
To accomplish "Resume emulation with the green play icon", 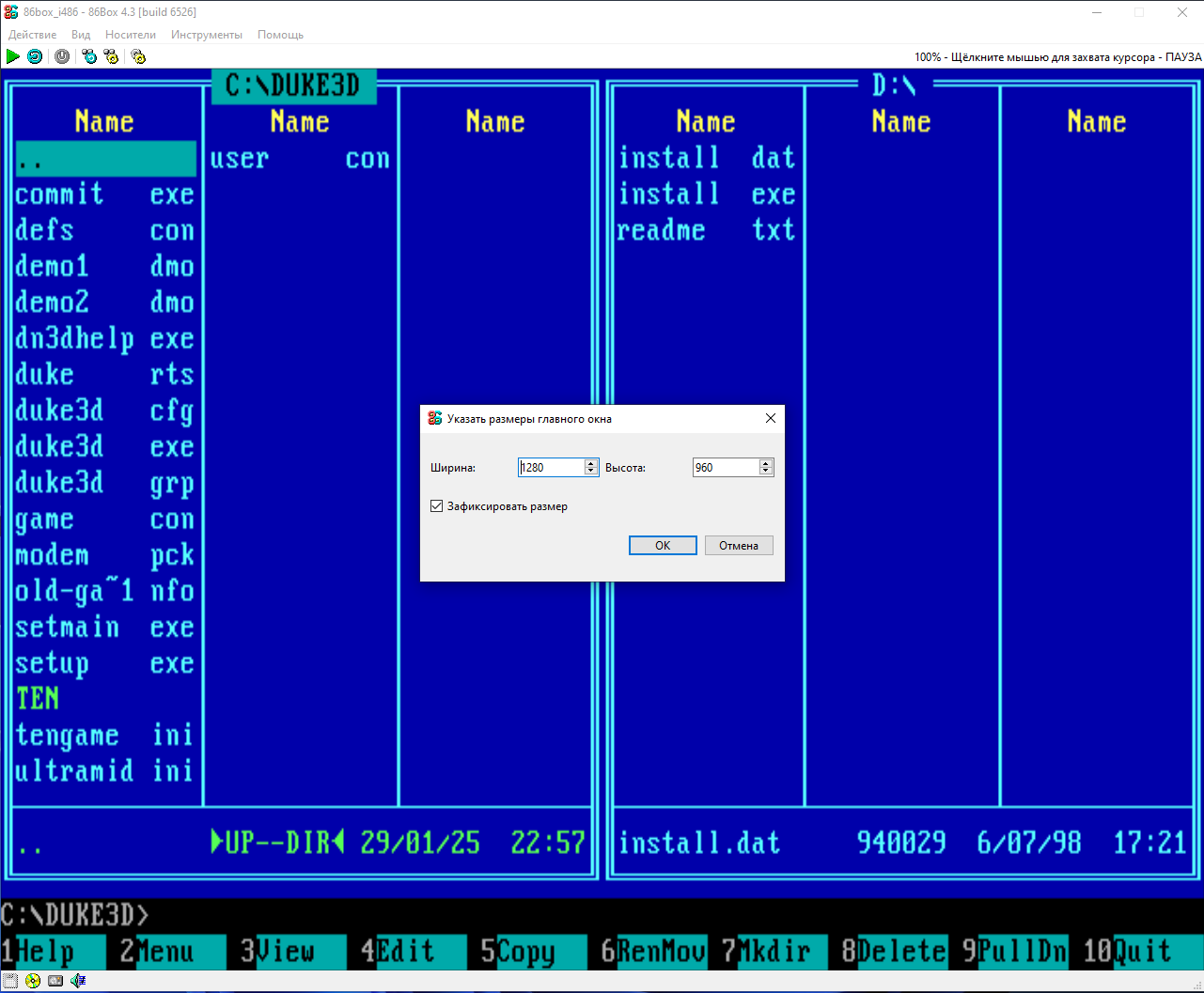I will click(12, 56).
